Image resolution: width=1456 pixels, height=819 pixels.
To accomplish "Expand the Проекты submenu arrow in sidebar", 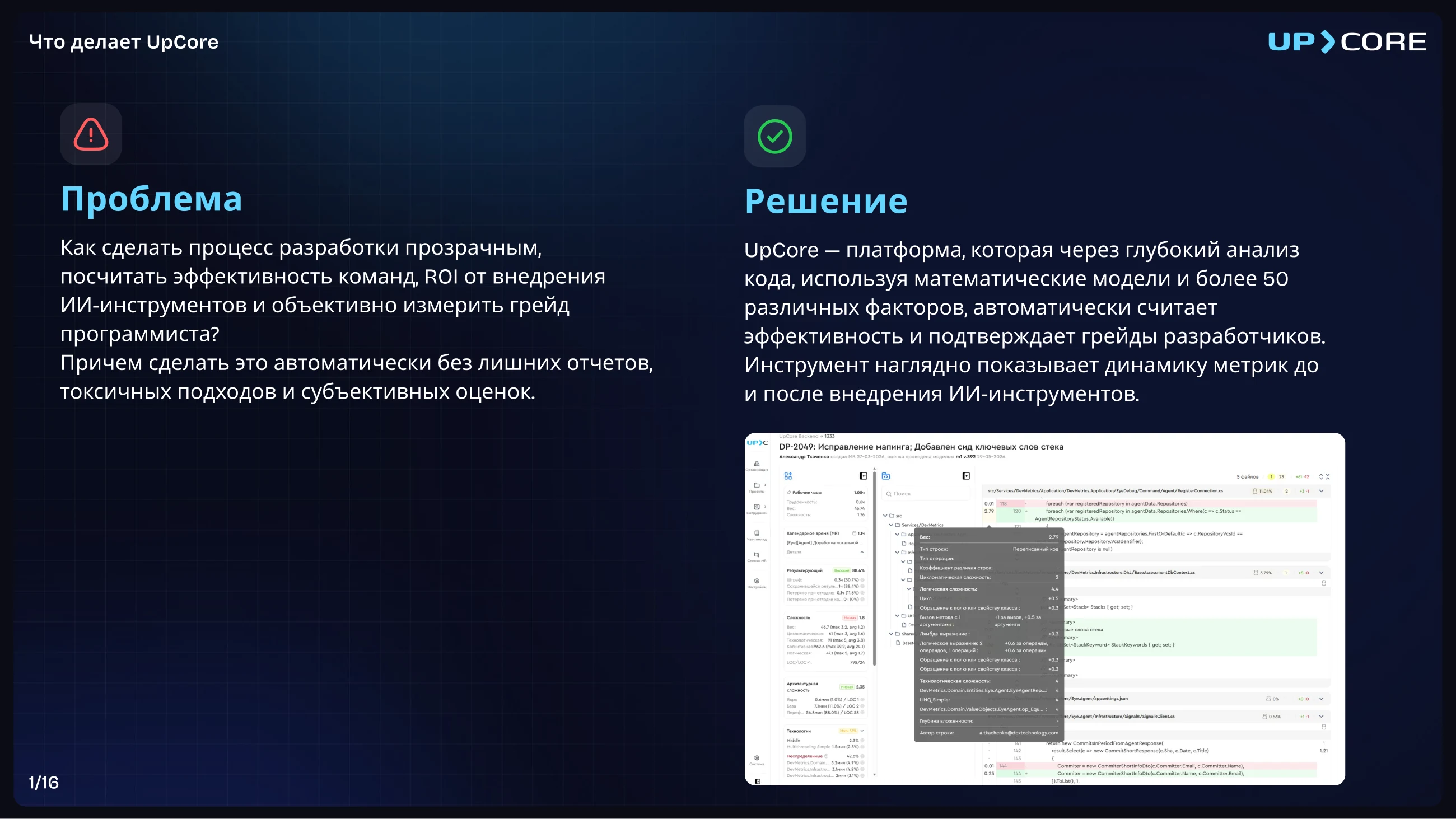I will tap(765, 485).
